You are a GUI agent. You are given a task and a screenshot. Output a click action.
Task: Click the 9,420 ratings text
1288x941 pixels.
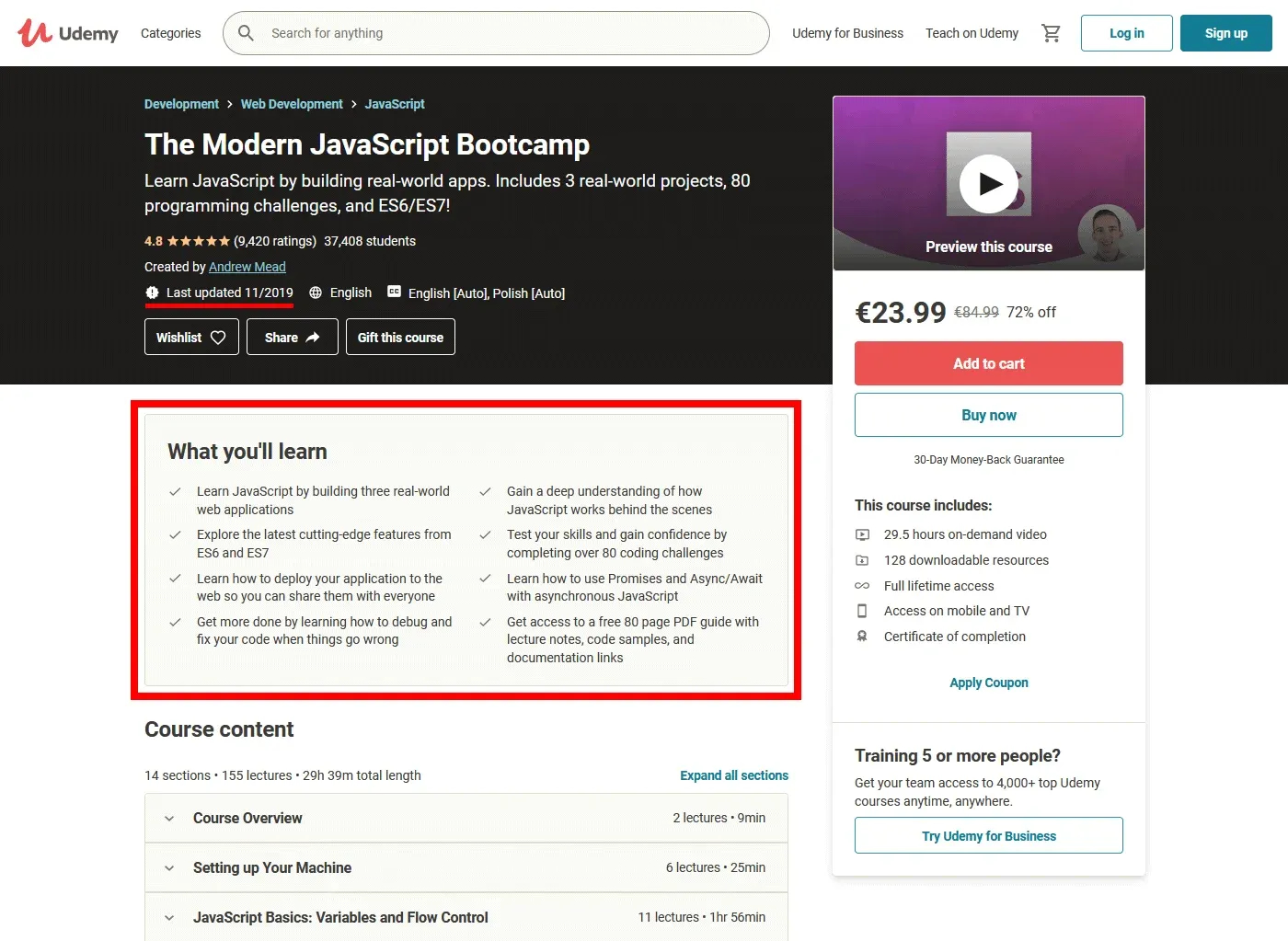tap(275, 241)
